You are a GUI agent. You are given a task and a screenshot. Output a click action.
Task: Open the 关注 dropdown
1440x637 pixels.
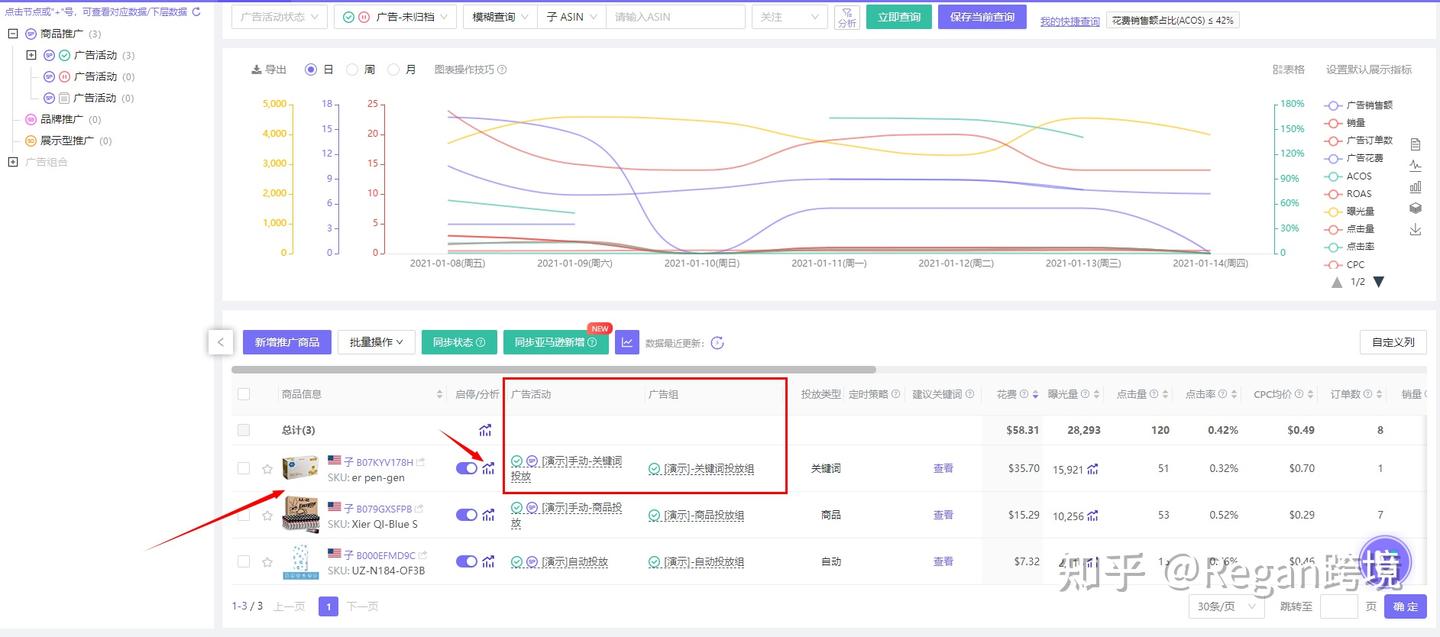pos(789,17)
